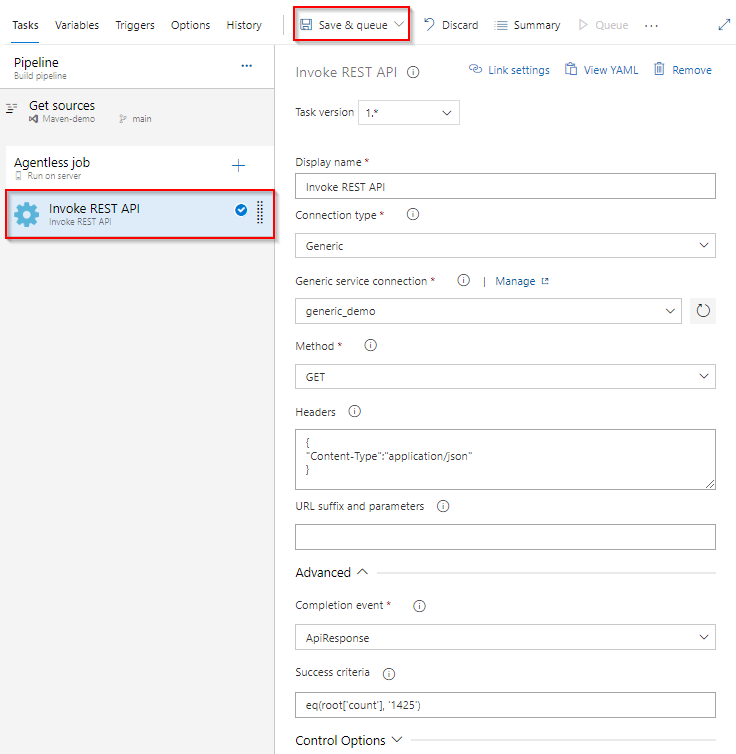Switch to the Variables tab
The image size is (736, 754).
click(x=76, y=25)
